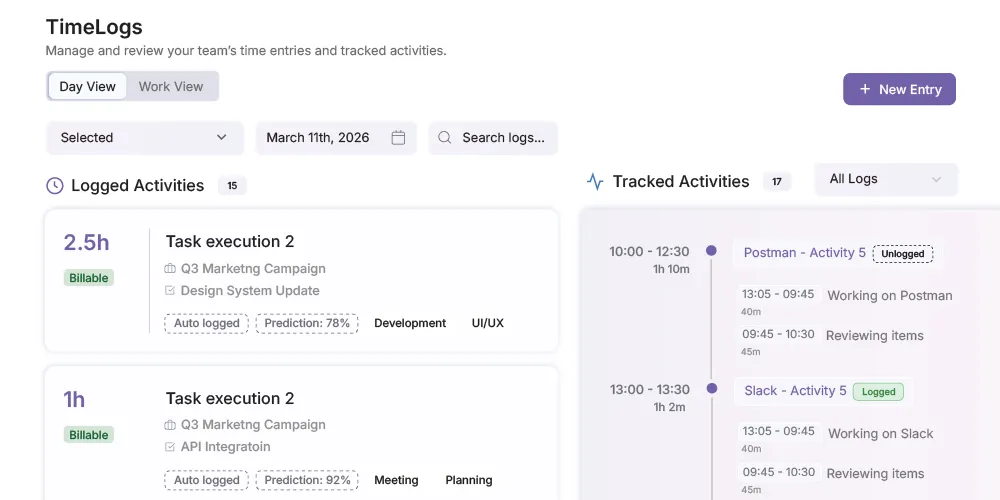
Task: Click the chevron in All Logs dropdown
Action: 936,180
